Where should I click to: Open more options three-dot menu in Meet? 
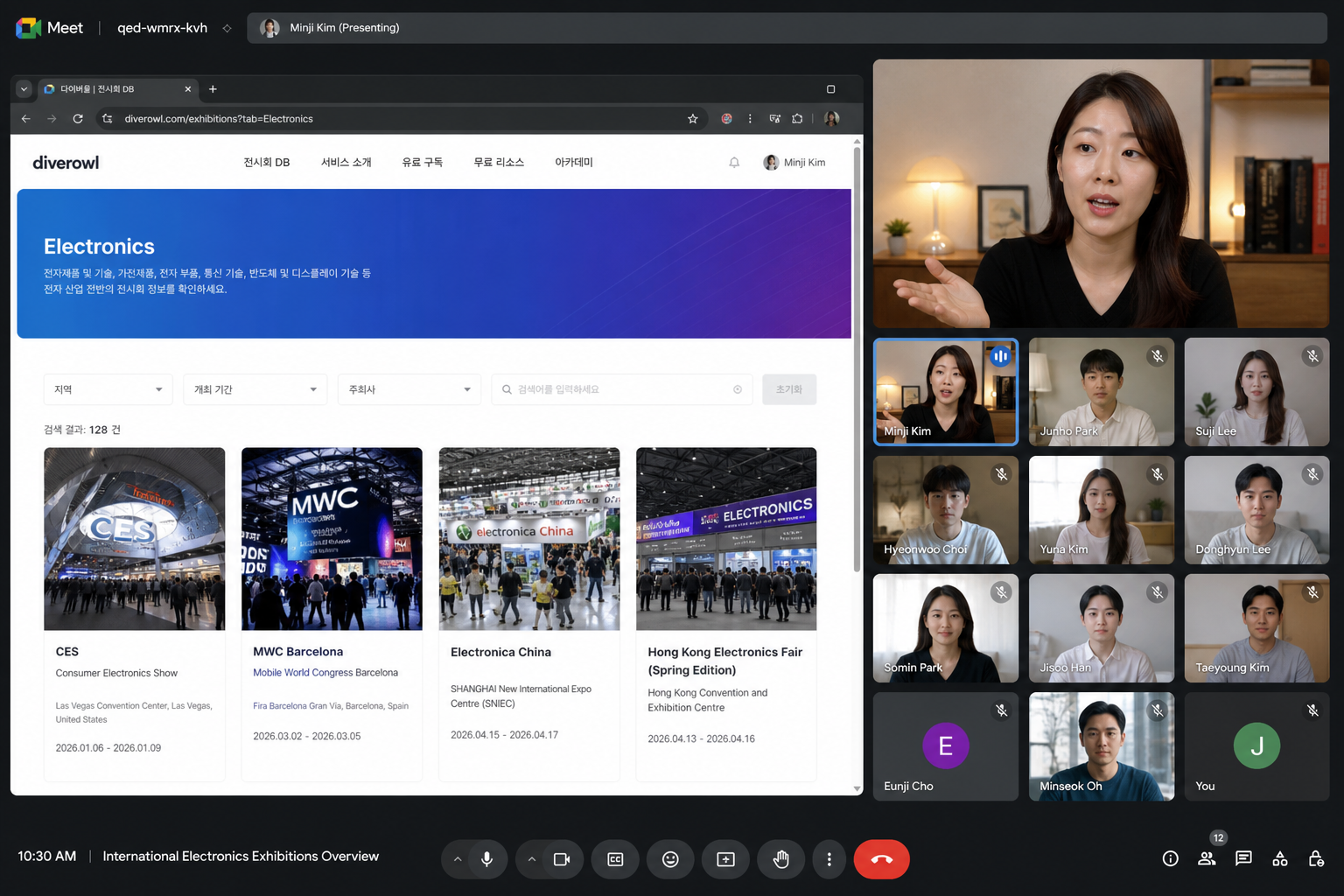click(x=829, y=859)
